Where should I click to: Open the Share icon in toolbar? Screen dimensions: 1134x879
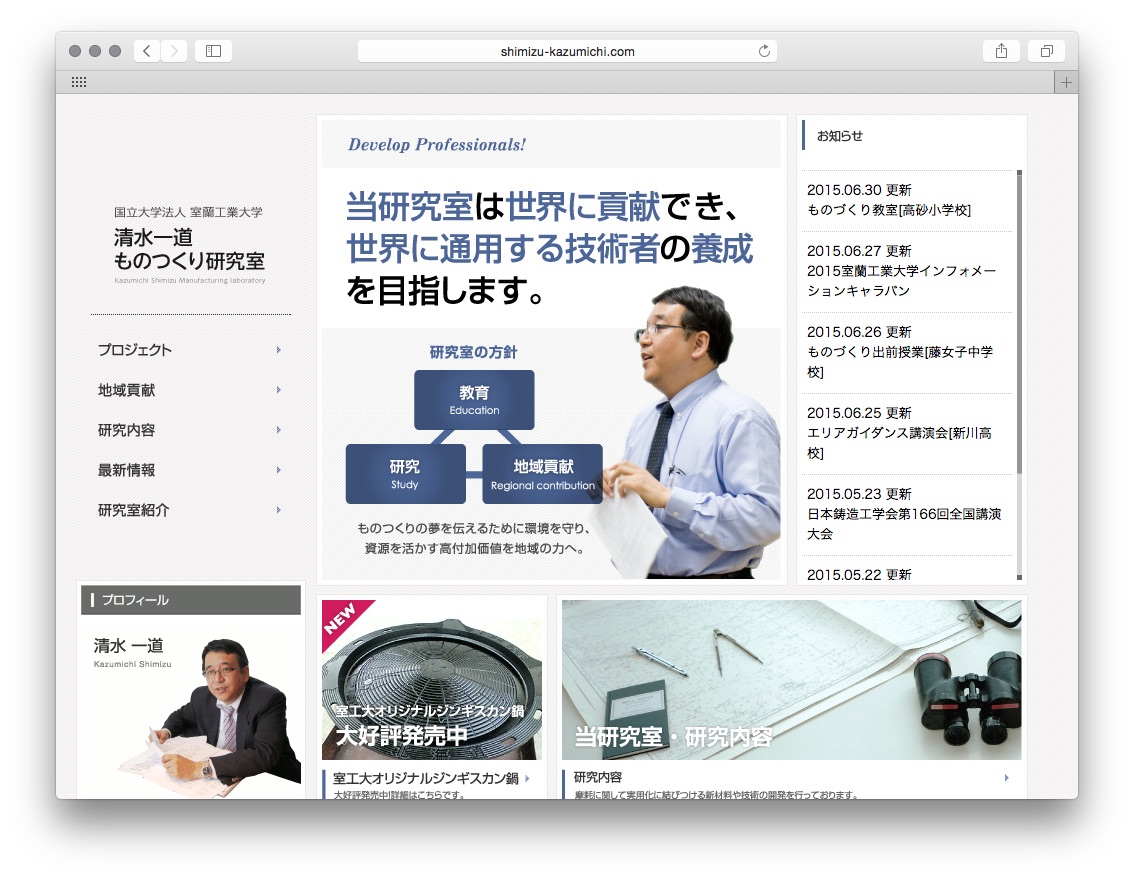point(1001,51)
